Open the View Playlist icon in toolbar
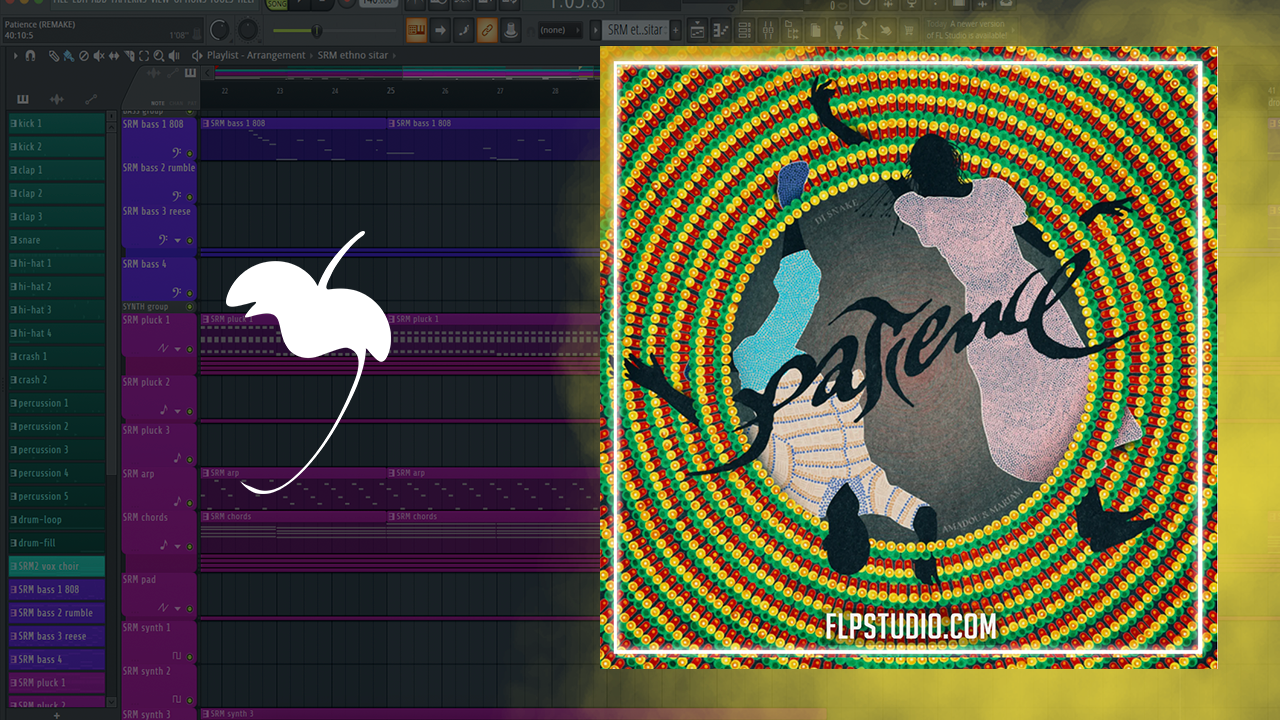 697,30
